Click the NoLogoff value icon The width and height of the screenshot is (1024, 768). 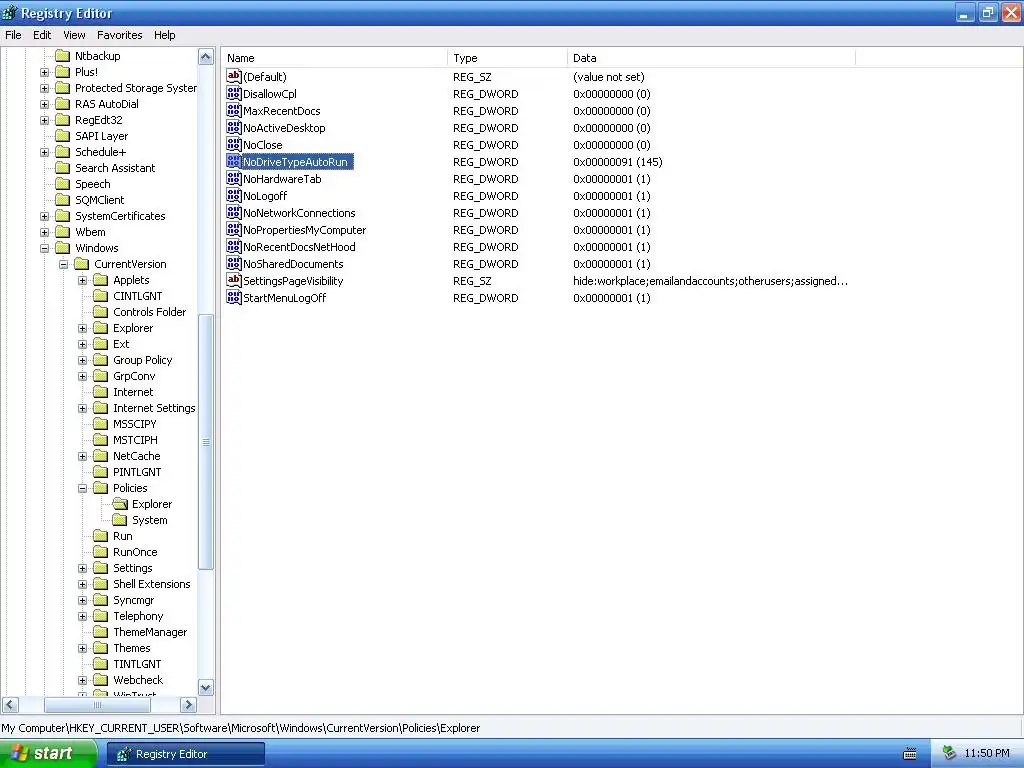(234, 195)
